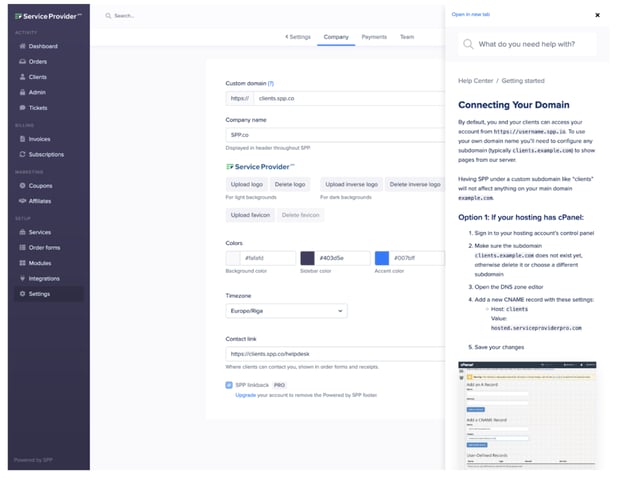Click the PRO badge next to linkback
This screenshot has width=620, height=483.
pyautogui.click(x=279, y=385)
